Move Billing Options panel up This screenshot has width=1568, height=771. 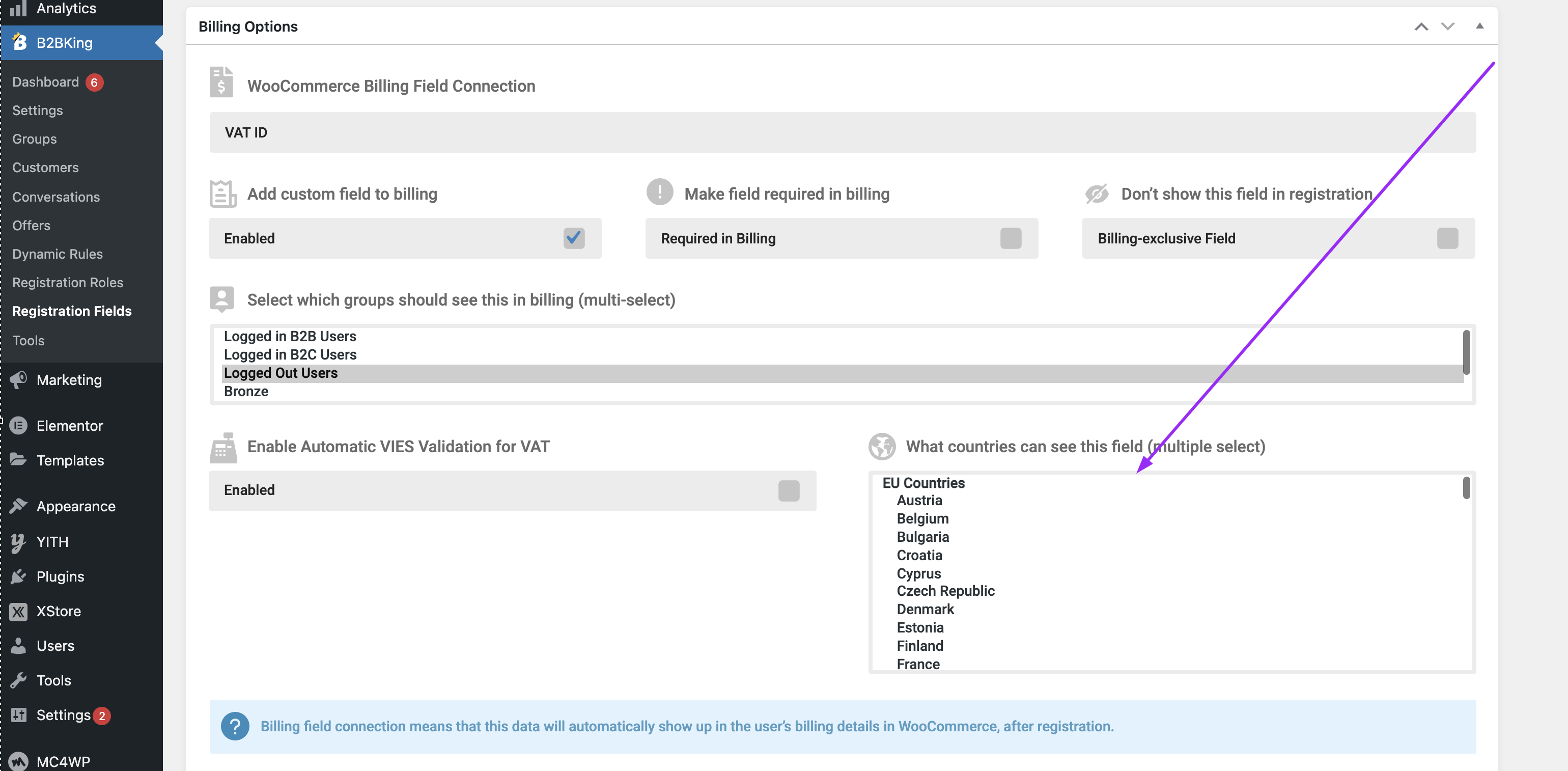pos(1421,26)
